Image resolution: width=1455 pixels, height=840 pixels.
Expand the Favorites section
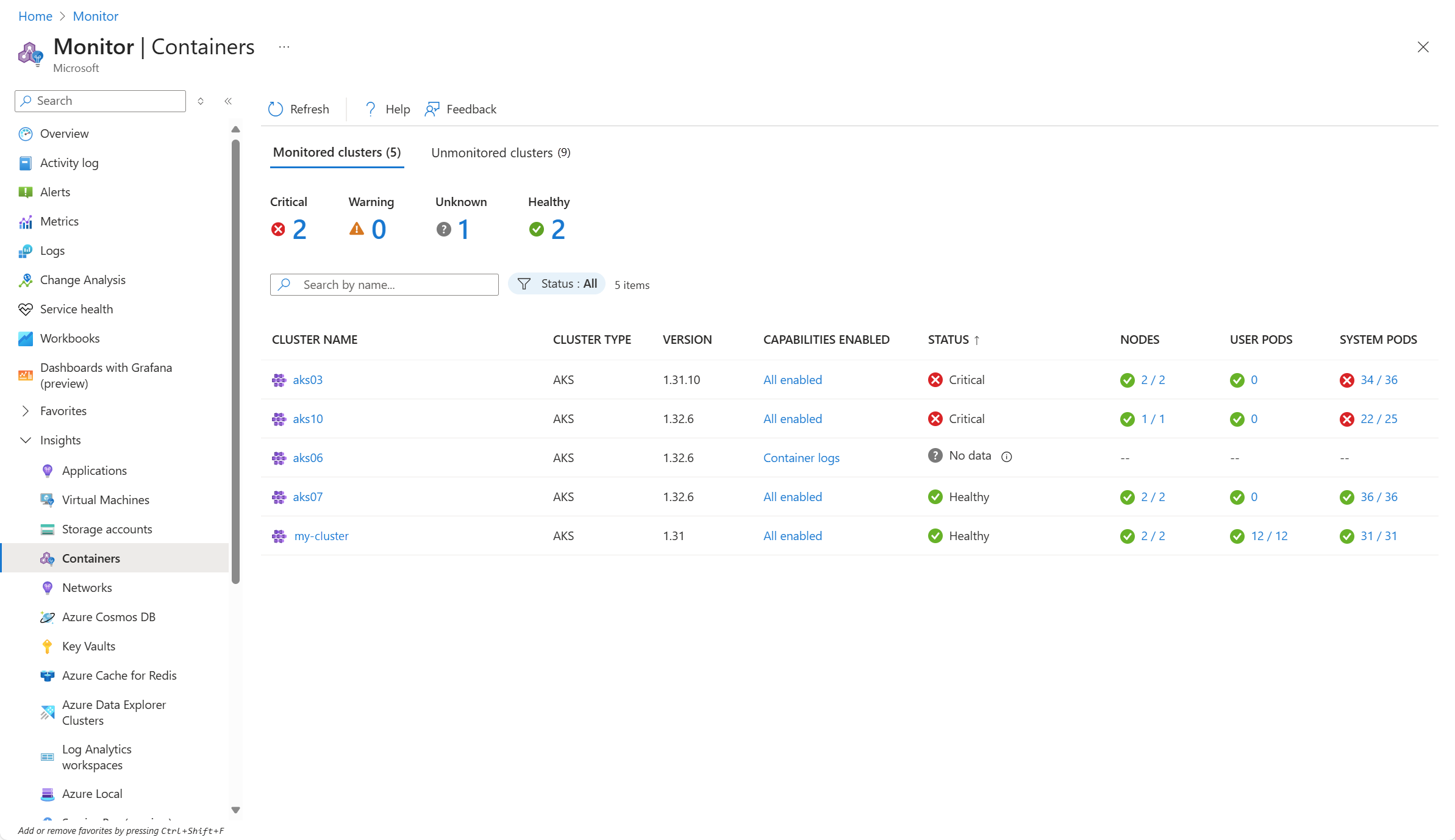tap(26, 411)
